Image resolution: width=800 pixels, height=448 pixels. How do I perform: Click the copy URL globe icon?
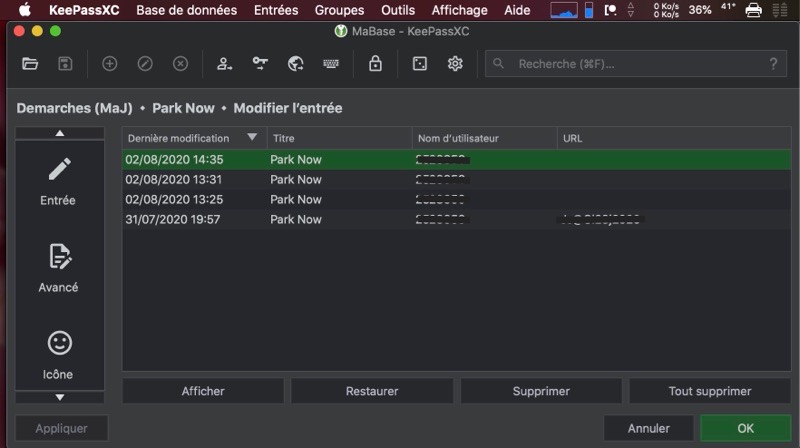click(295, 64)
